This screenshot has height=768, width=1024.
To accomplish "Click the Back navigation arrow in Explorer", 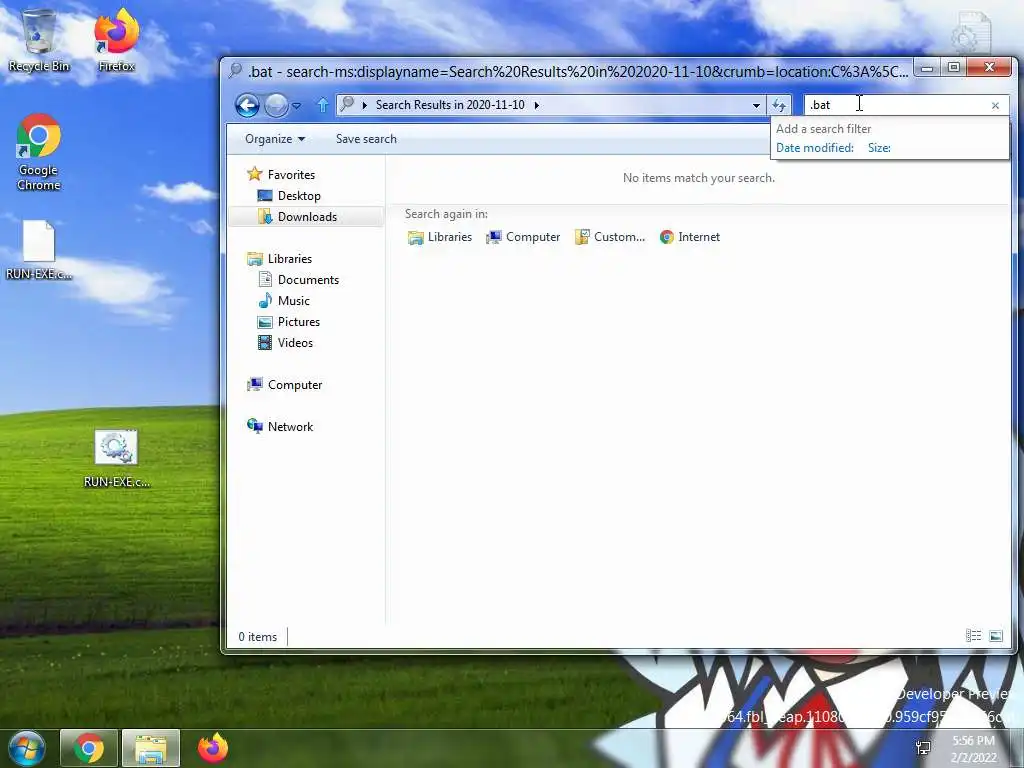I will coord(248,105).
